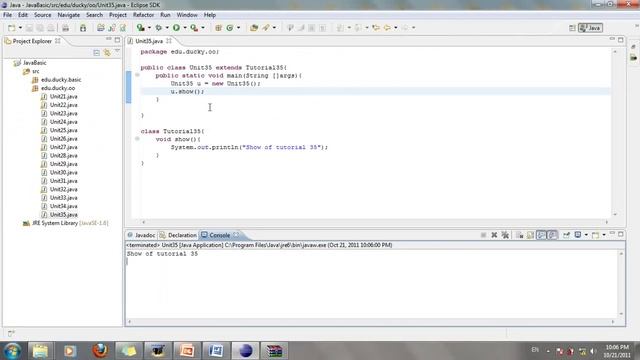
Task: Toggle Link with Editor in Project Explorer
Action: pos(107,53)
